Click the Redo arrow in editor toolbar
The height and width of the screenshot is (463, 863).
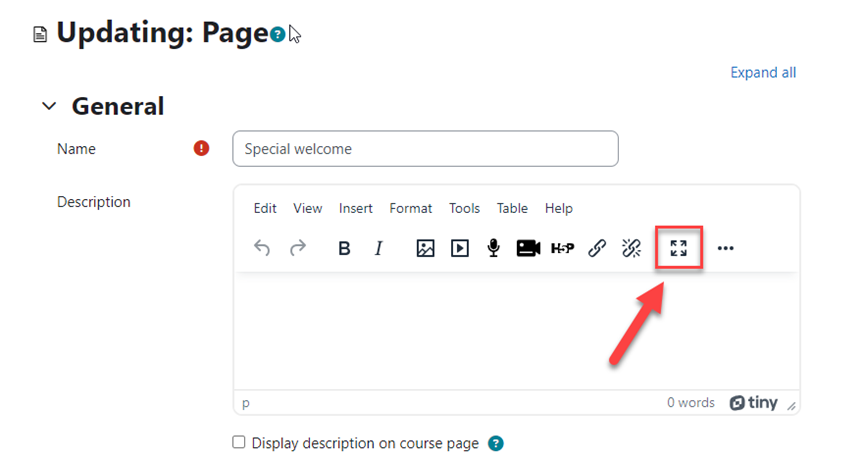click(x=297, y=248)
